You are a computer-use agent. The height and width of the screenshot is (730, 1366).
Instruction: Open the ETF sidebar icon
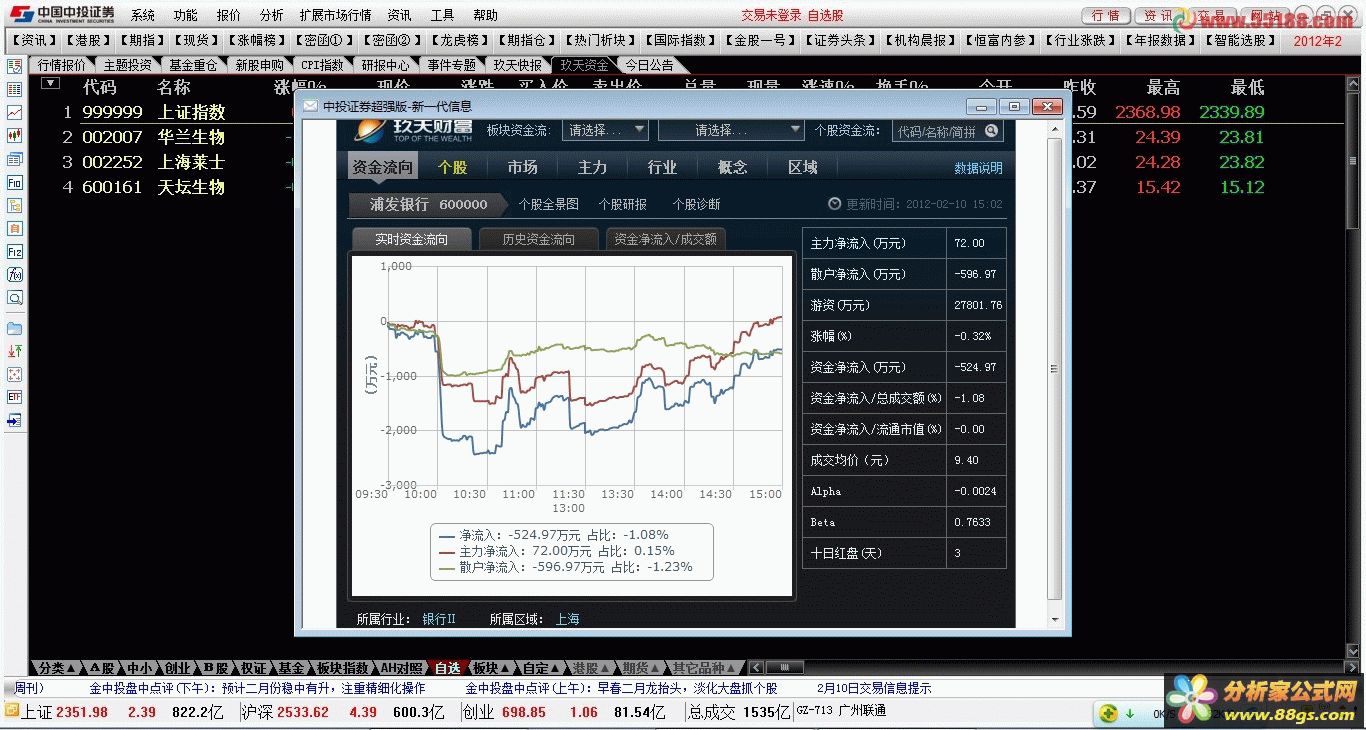point(14,397)
